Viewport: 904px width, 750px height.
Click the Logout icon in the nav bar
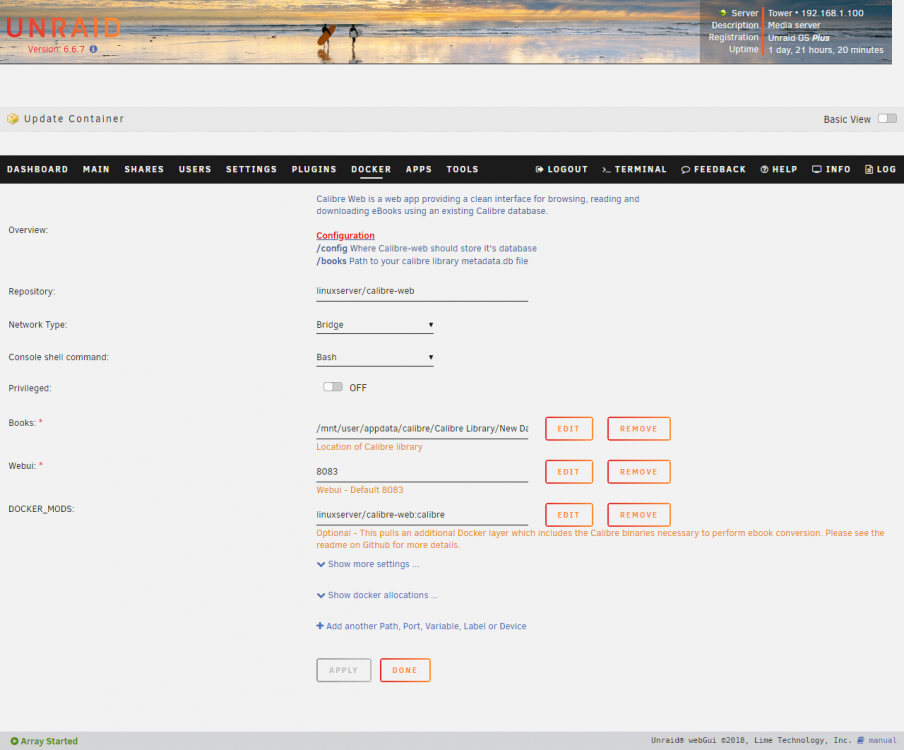tap(539, 169)
